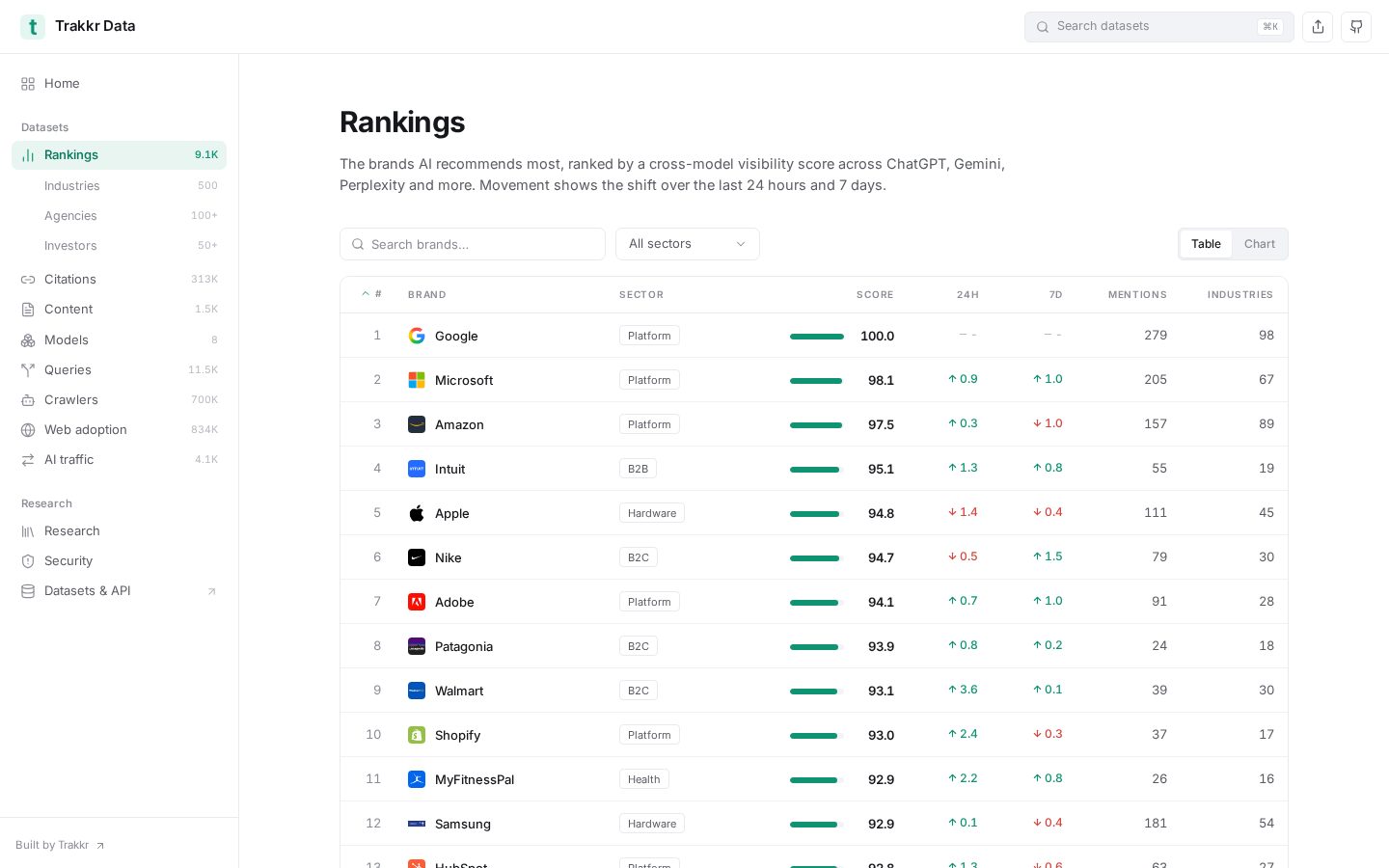Click the Hardware tag in Samsung's row

652,824
